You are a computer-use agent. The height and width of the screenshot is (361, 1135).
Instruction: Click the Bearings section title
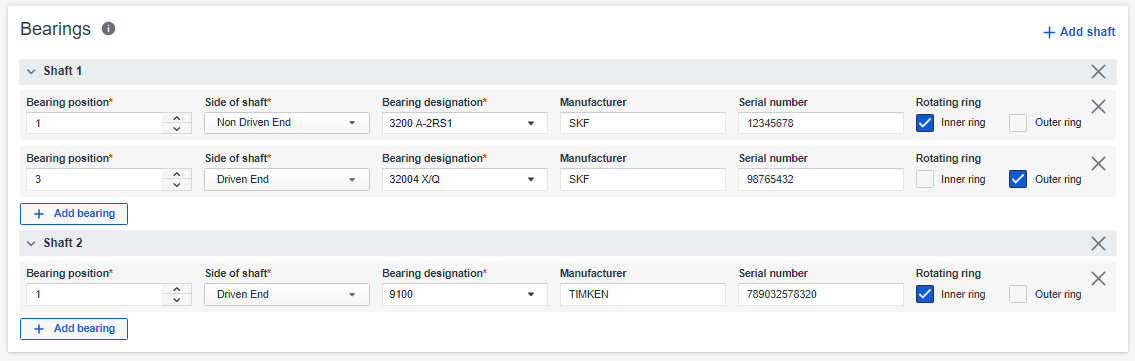click(x=56, y=29)
